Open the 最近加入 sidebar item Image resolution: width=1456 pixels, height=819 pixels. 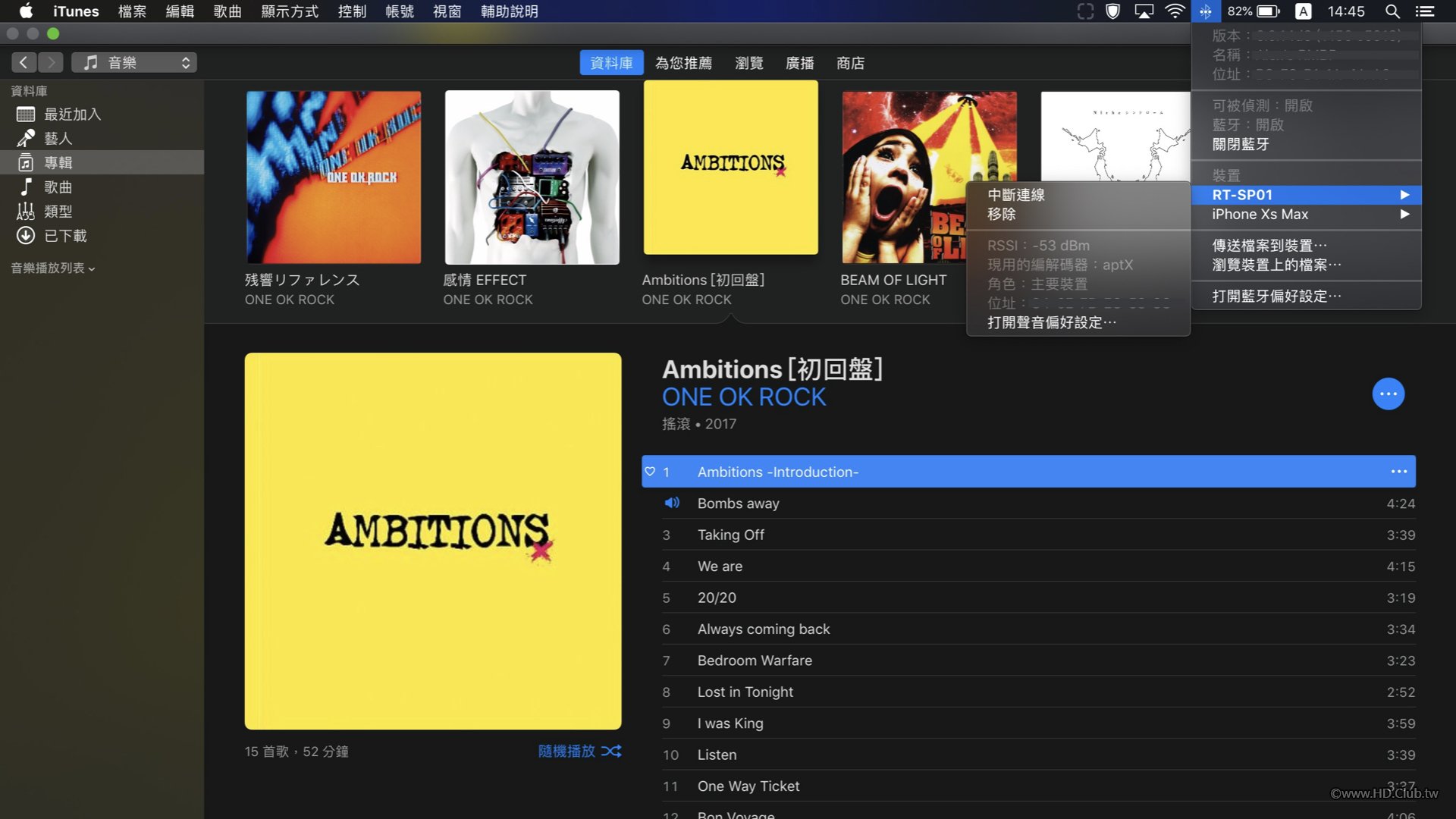(102, 115)
